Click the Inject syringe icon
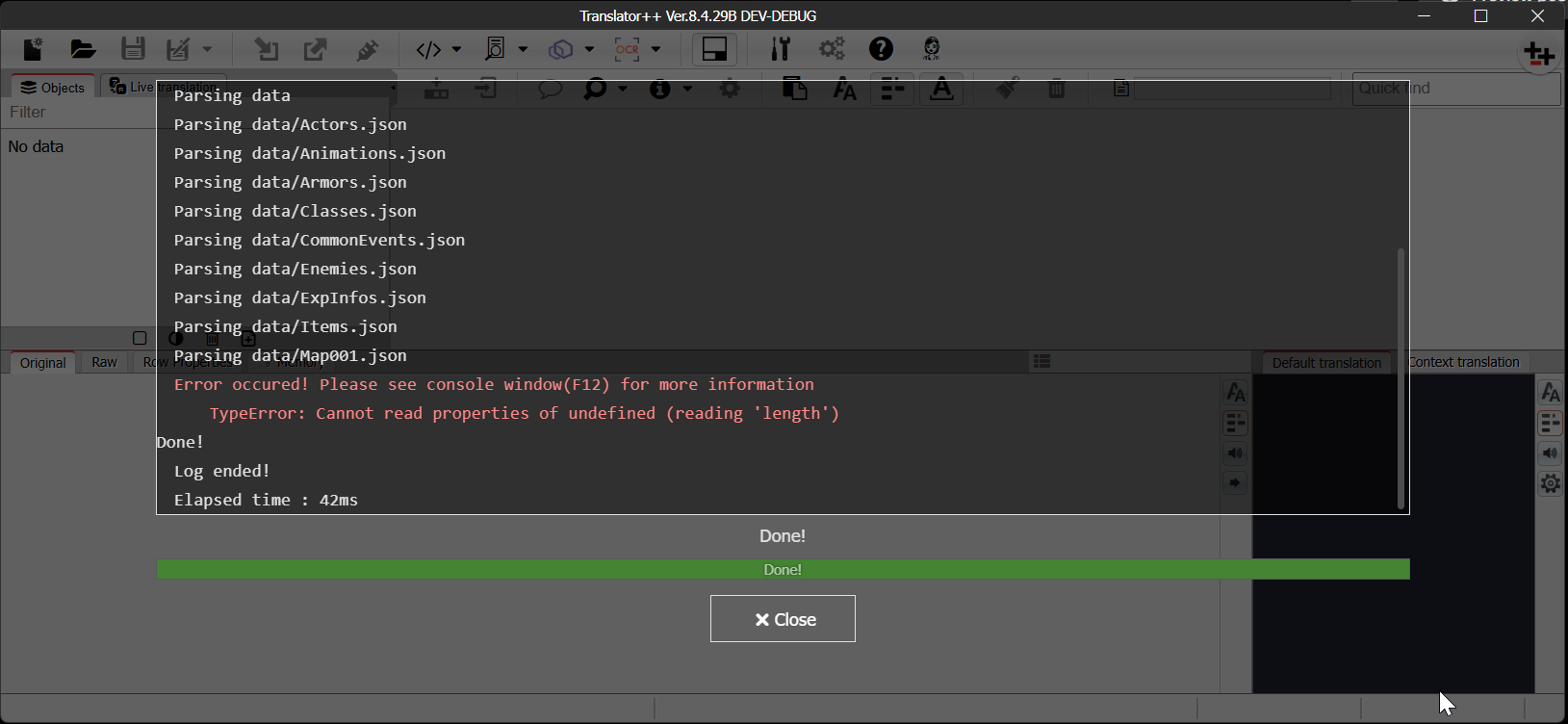This screenshot has width=1568, height=724. [367, 49]
